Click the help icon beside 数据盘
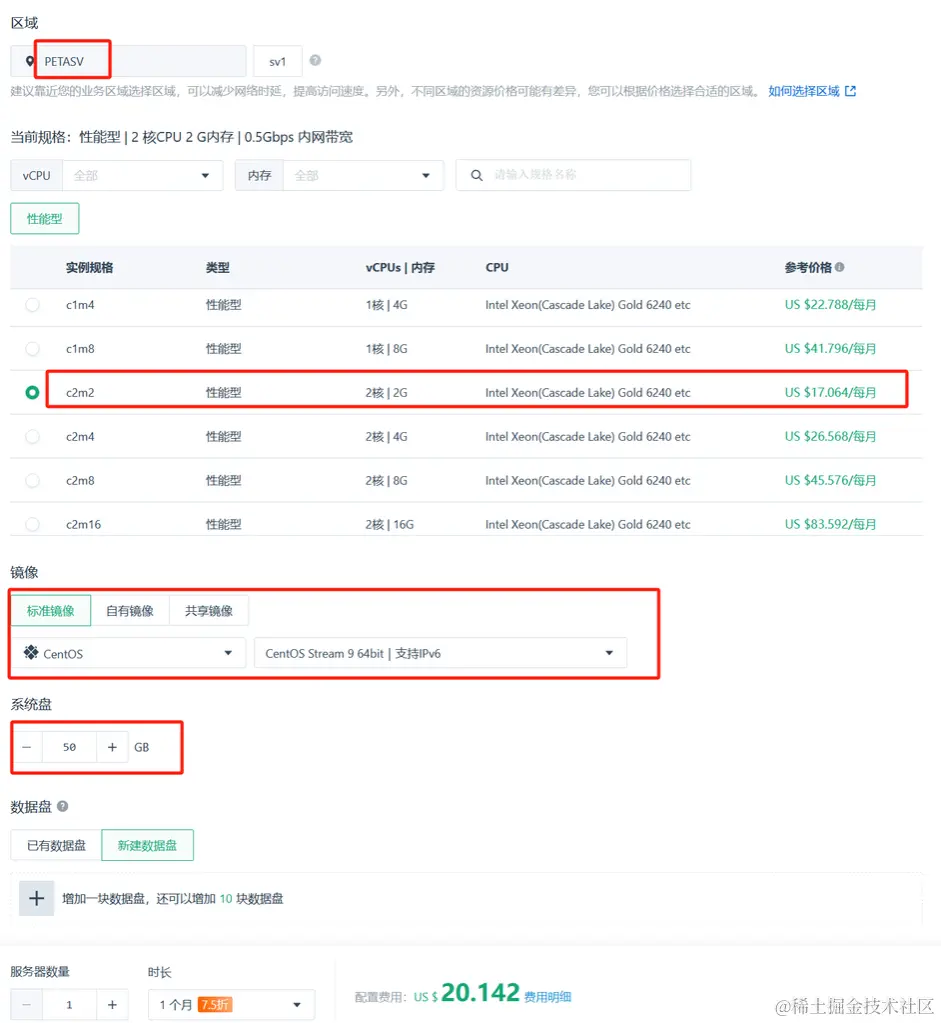This screenshot has width=941, height=1023. point(63,806)
